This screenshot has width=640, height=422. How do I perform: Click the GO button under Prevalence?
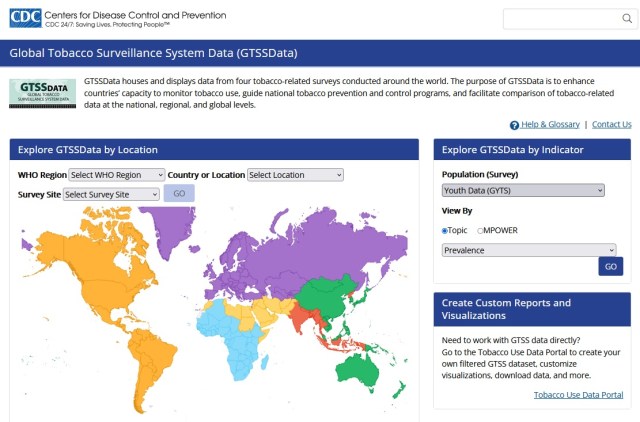coord(611,267)
